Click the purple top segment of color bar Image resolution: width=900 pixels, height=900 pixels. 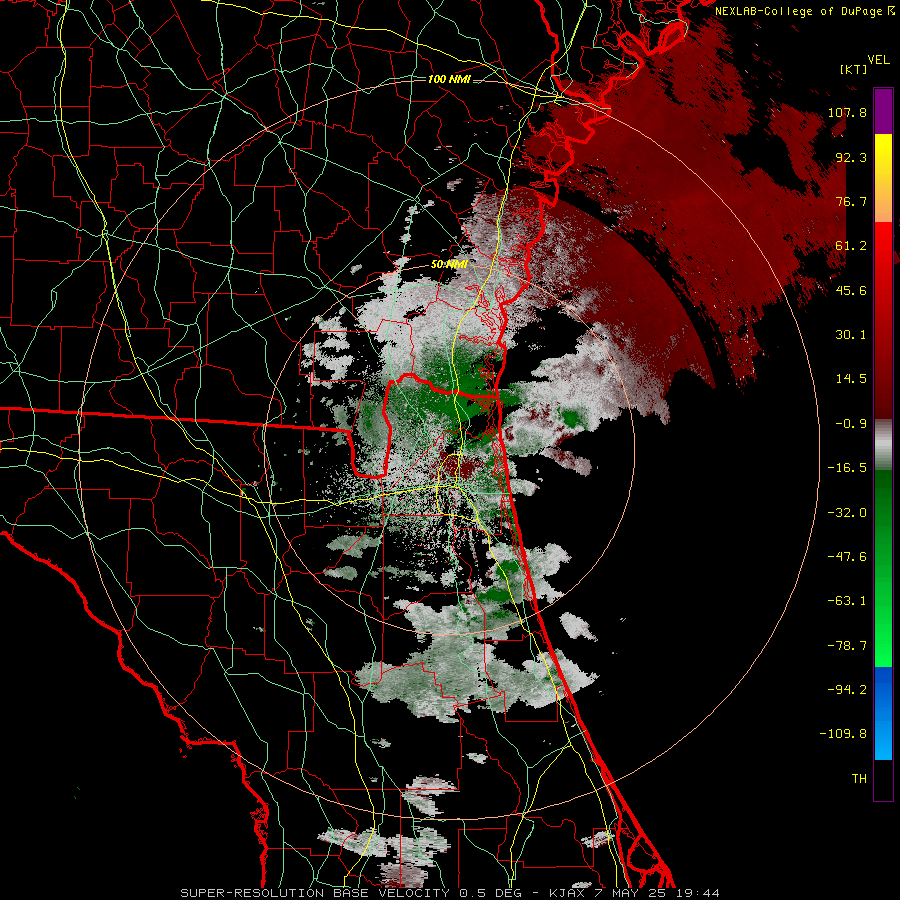883,111
